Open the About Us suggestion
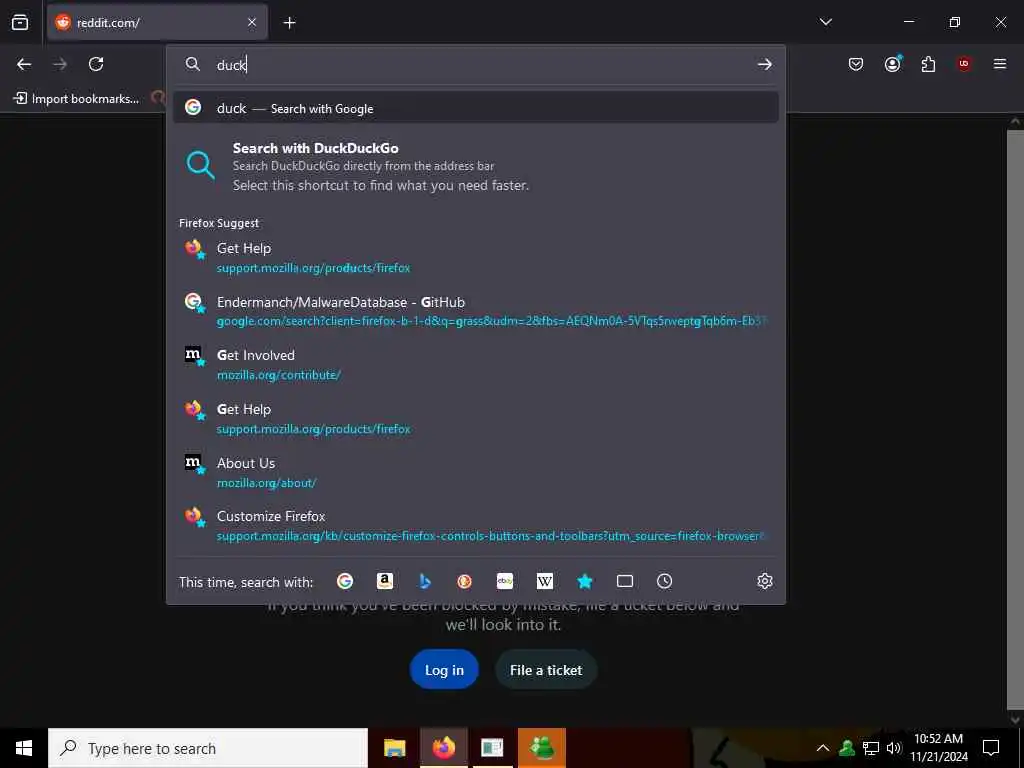The width and height of the screenshot is (1024, 768). (476, 472)
